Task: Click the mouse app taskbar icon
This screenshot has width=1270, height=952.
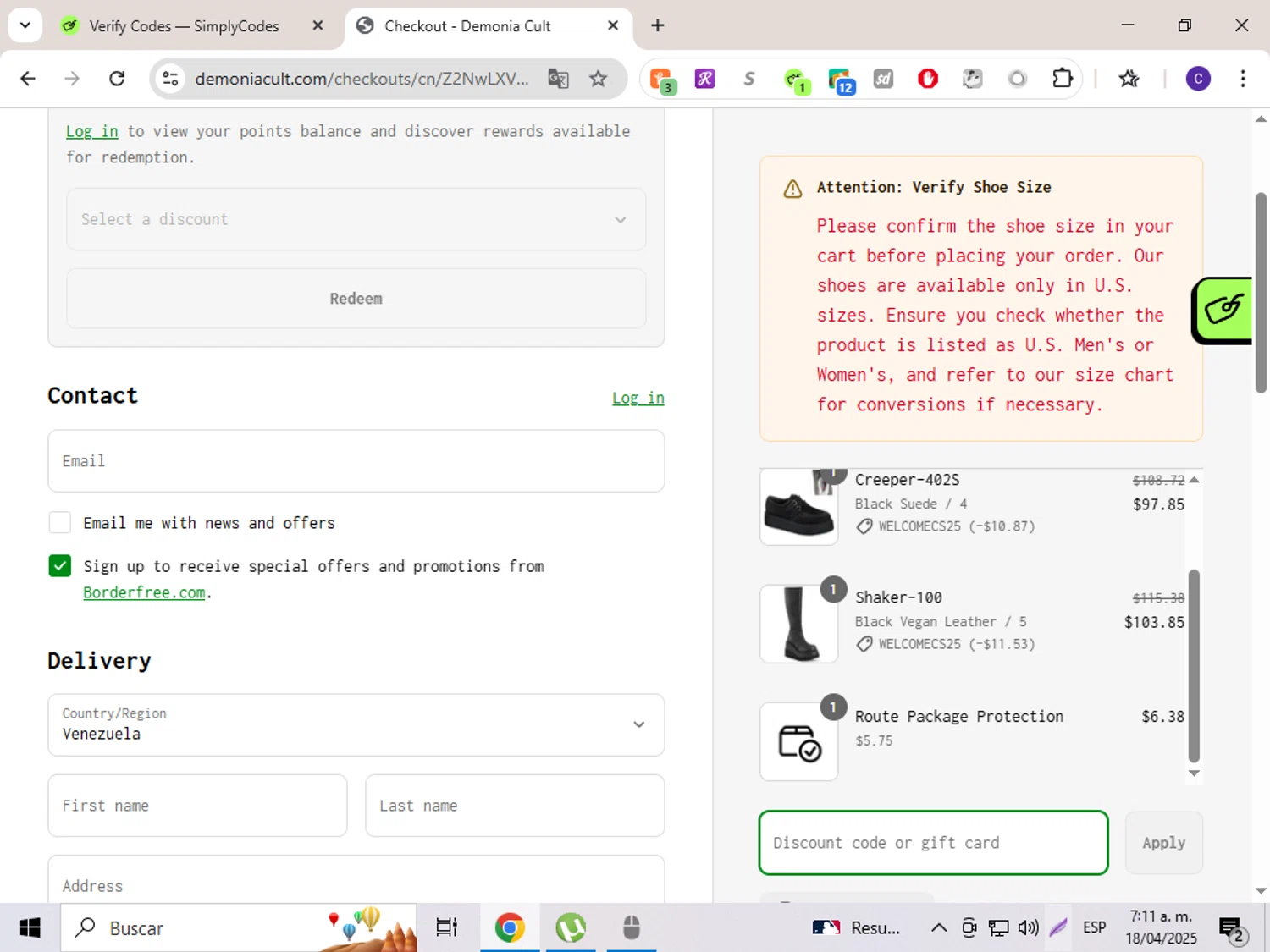Action: pos(632,928)
